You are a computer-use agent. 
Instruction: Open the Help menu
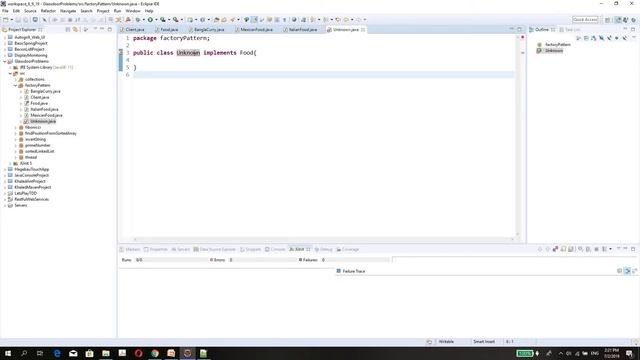point(149,11)
